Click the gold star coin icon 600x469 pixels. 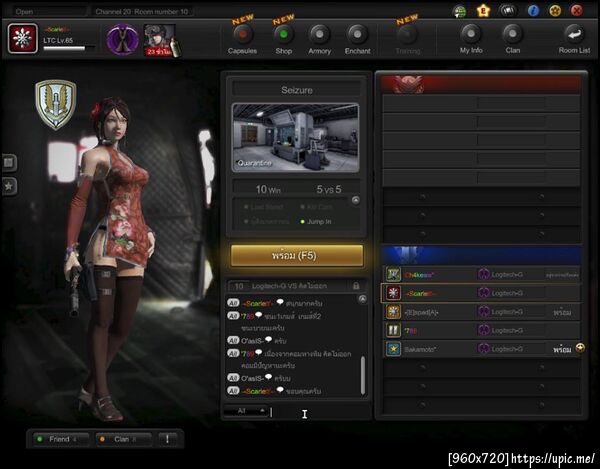point(555,11)
